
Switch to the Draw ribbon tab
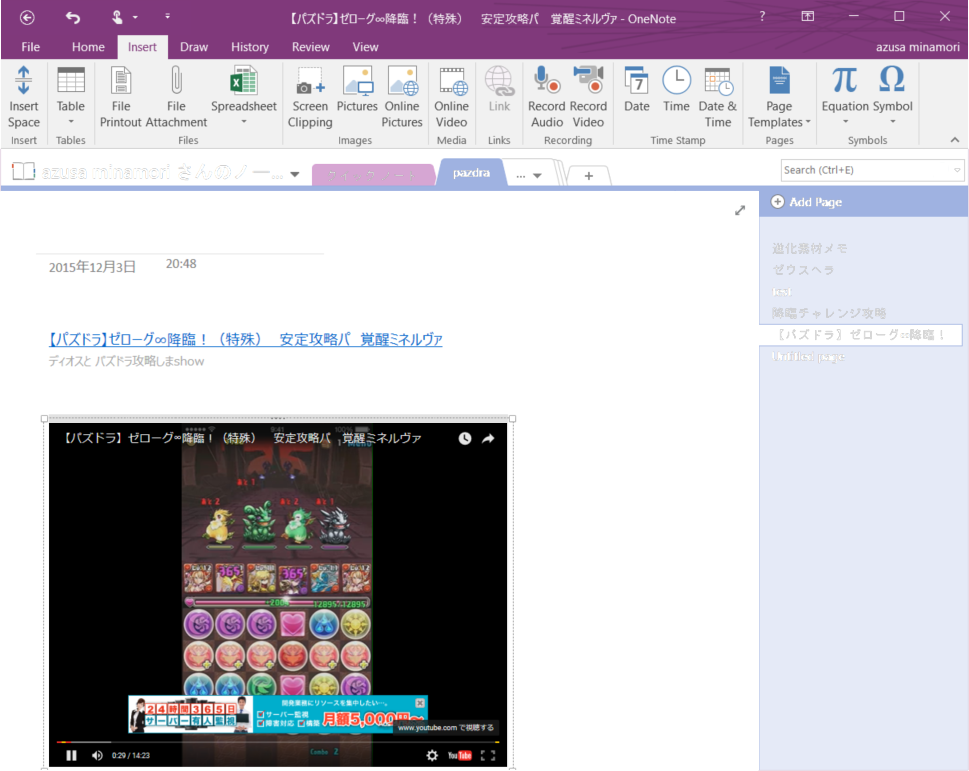click(x=194, y=46)
